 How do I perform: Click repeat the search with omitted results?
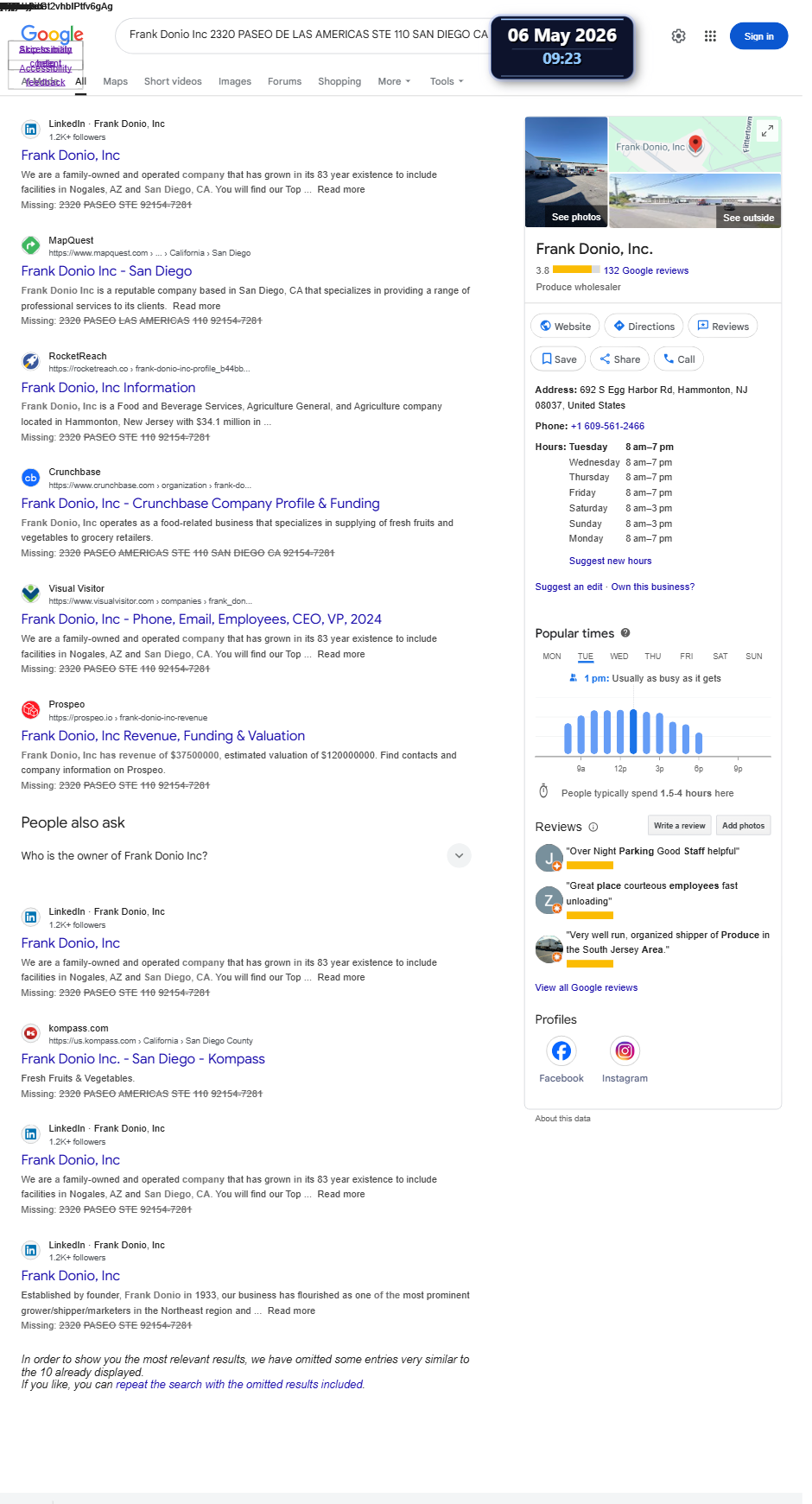[x=240, y=1385]
